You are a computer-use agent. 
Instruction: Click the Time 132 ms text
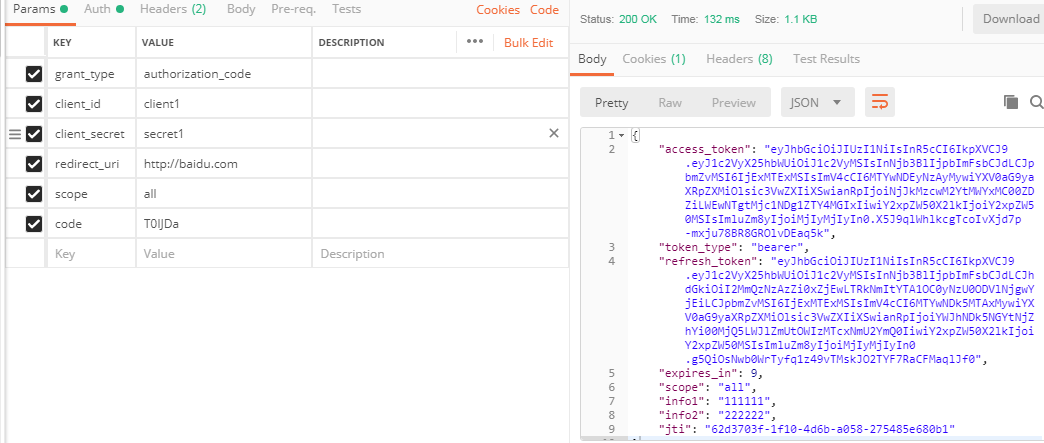pos(704,19)
